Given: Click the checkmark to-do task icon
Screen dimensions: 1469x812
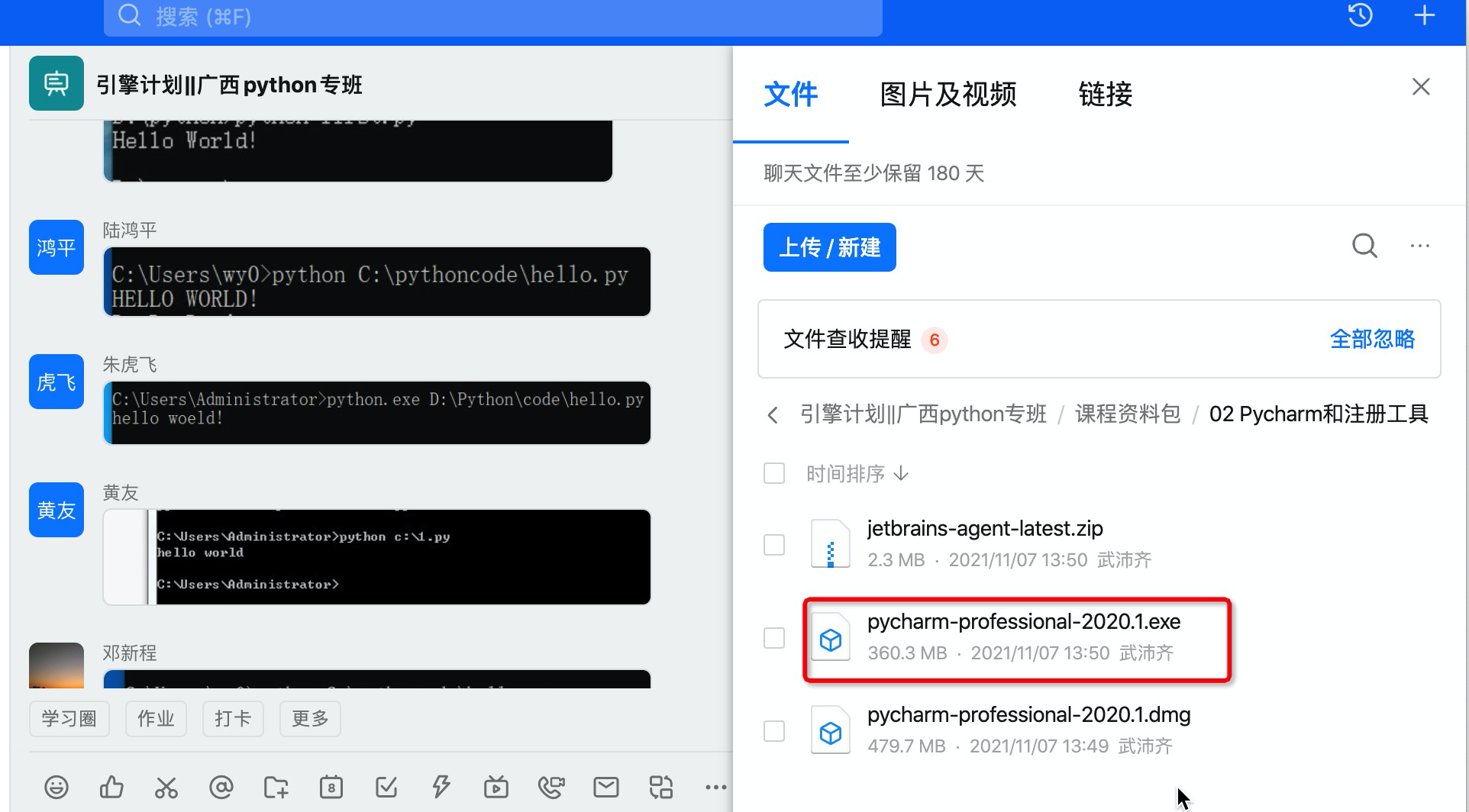Looking at the screenshot, I should [x=386, y=787].
